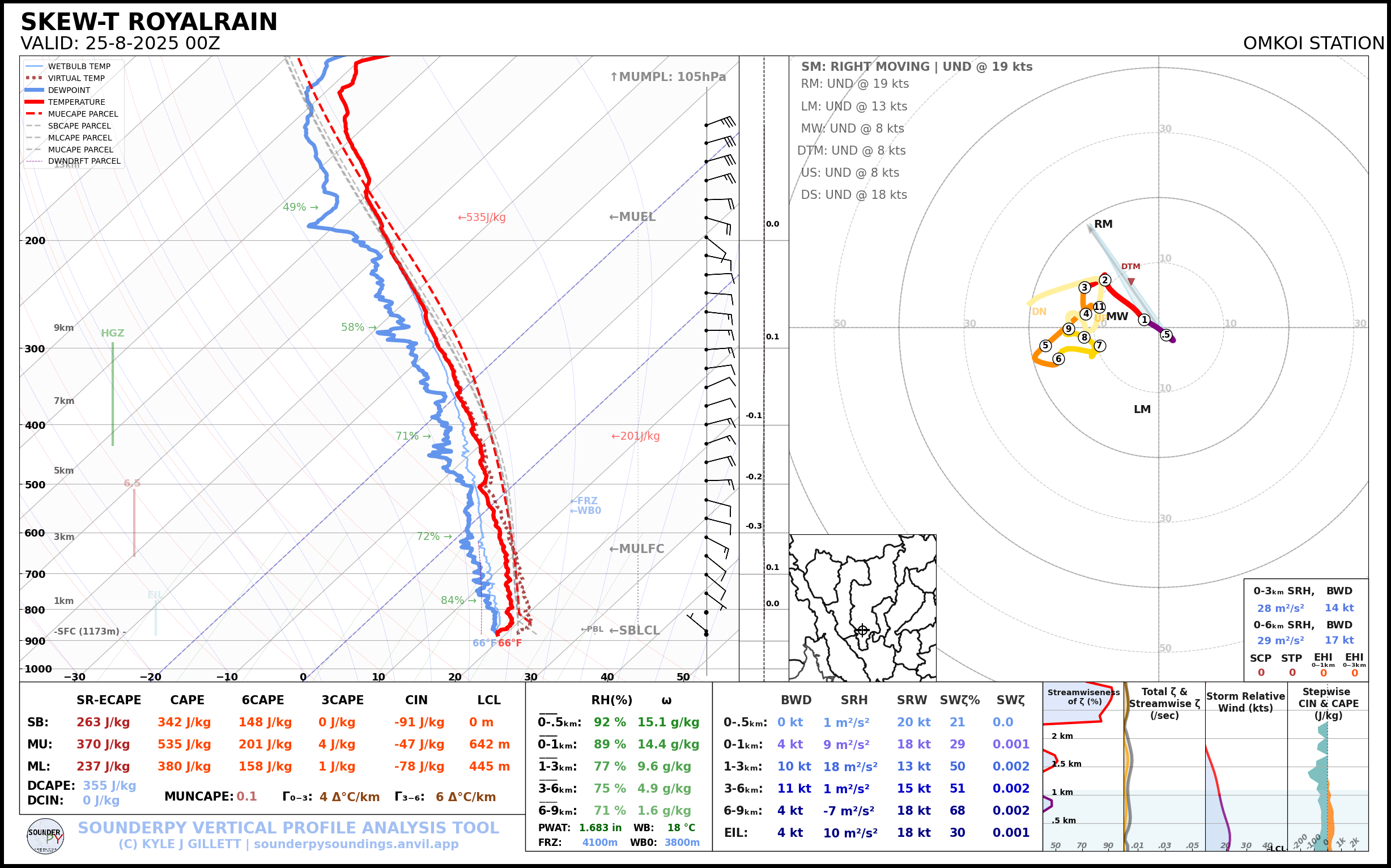Click the DEWPOINT legend entry
This screenshot has width=1391, height=868.
(69, 90)
